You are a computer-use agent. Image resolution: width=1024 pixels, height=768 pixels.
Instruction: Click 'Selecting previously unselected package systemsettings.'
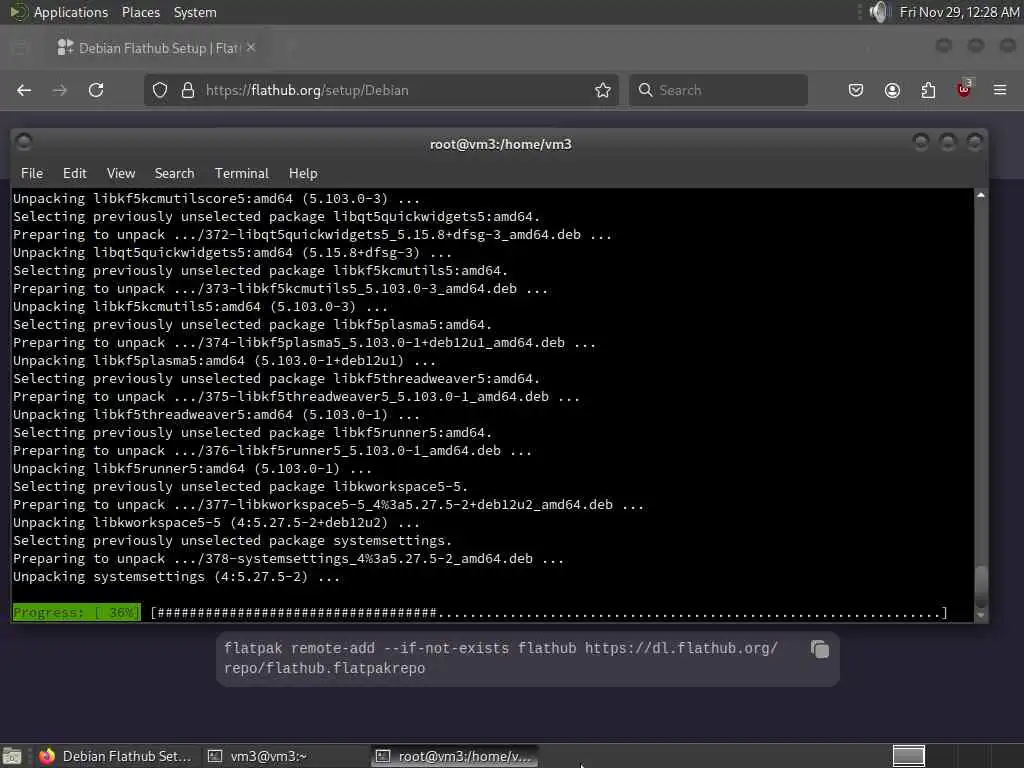click(x=232, y=541)
